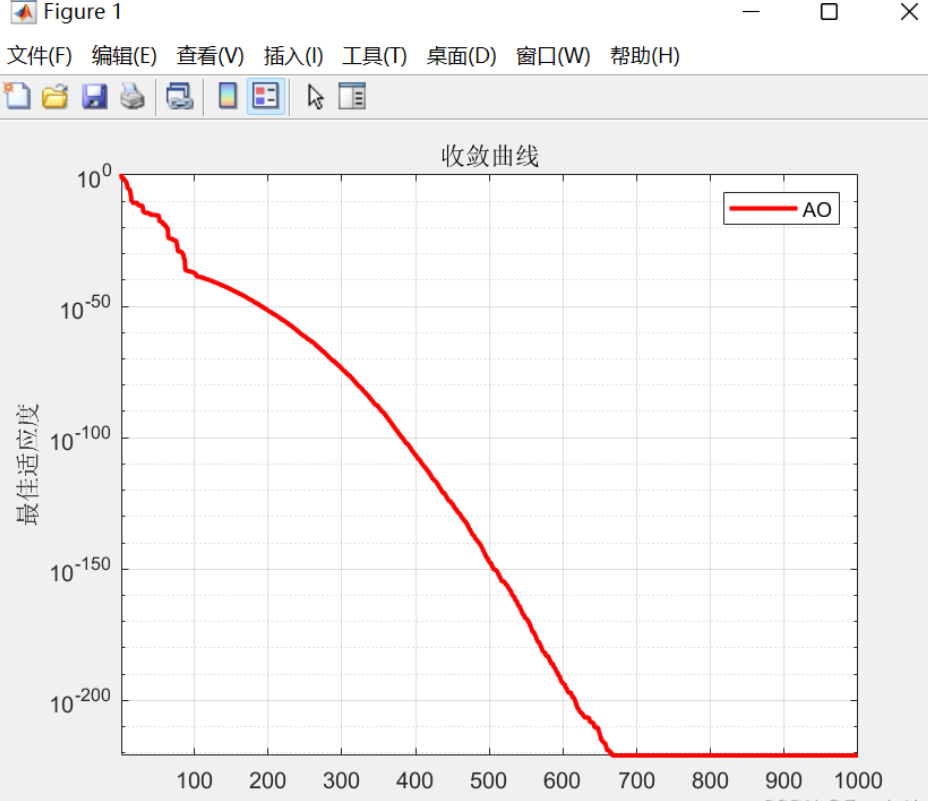Viewport: 928px width, 801px height.
Task: Select the AO legend entry
Action: click(817, 208)
